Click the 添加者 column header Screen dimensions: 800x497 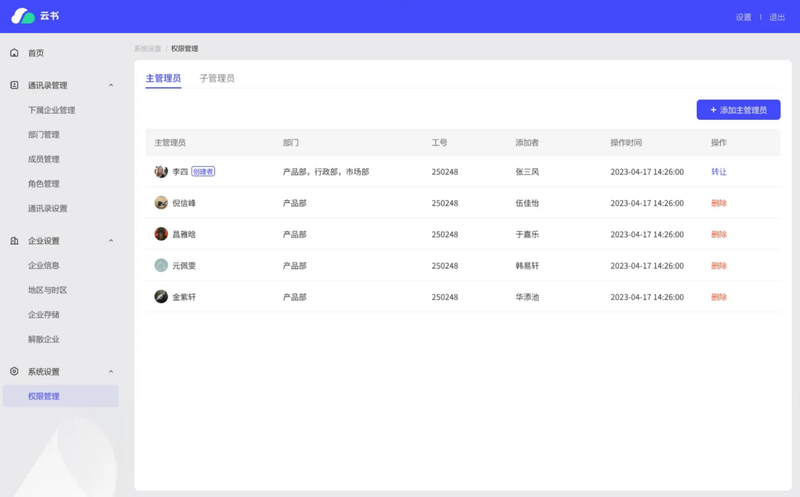pos(527,143)
